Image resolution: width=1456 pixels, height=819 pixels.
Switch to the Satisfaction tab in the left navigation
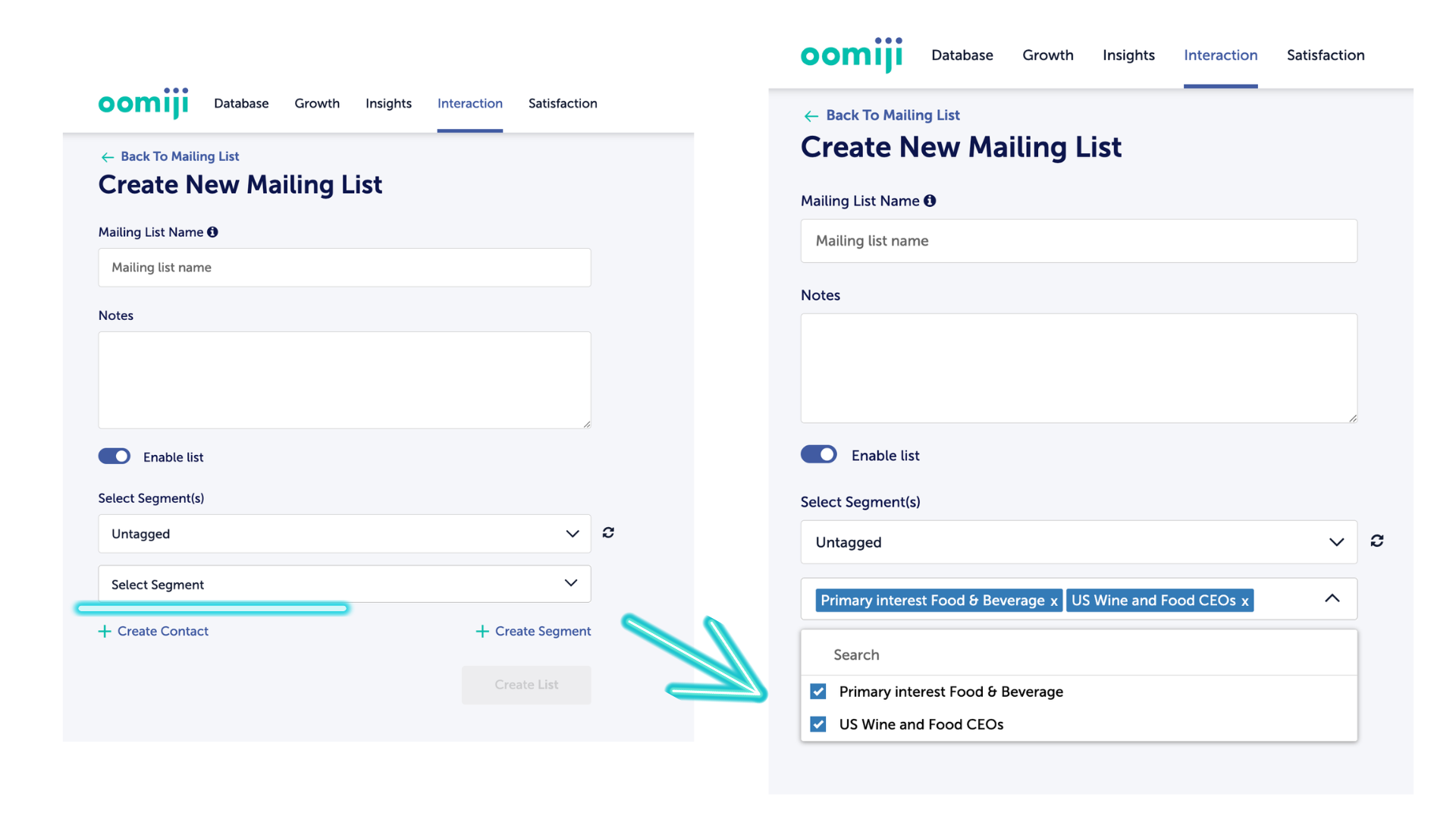pyautogui.click(x=563, y=103)
